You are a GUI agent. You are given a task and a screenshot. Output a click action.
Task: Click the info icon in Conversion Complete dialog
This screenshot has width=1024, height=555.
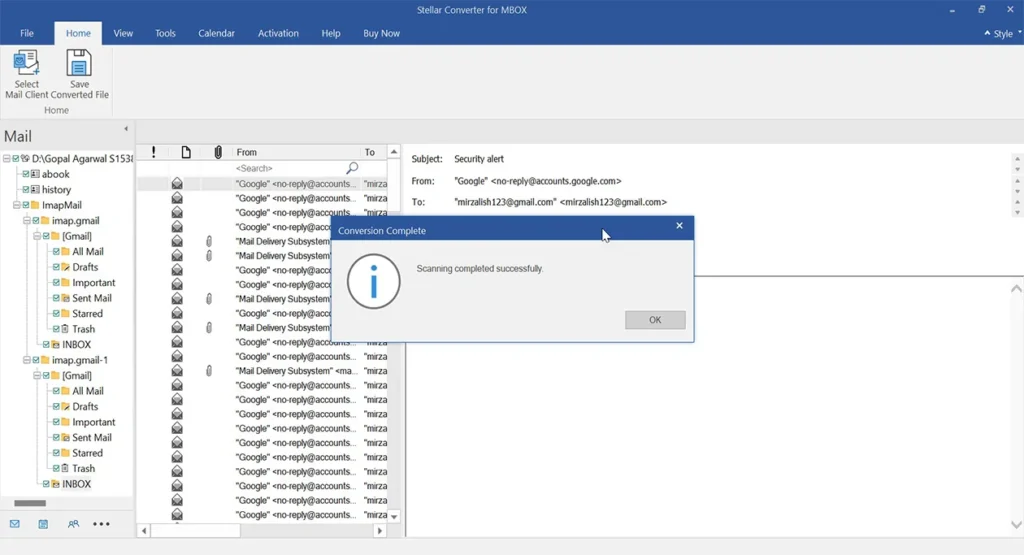(x=374, y=281)
